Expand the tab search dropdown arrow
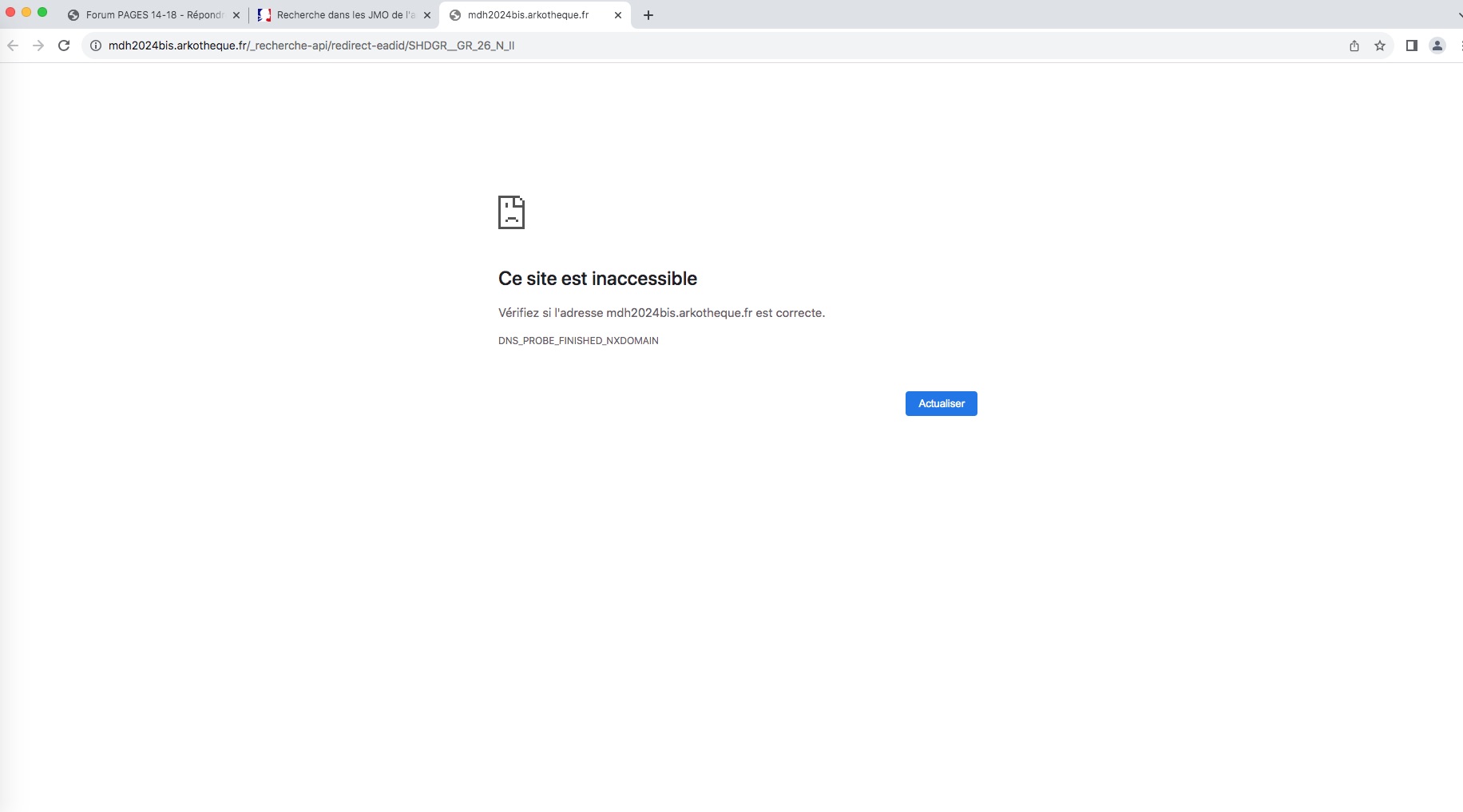 coord(1458,15)
